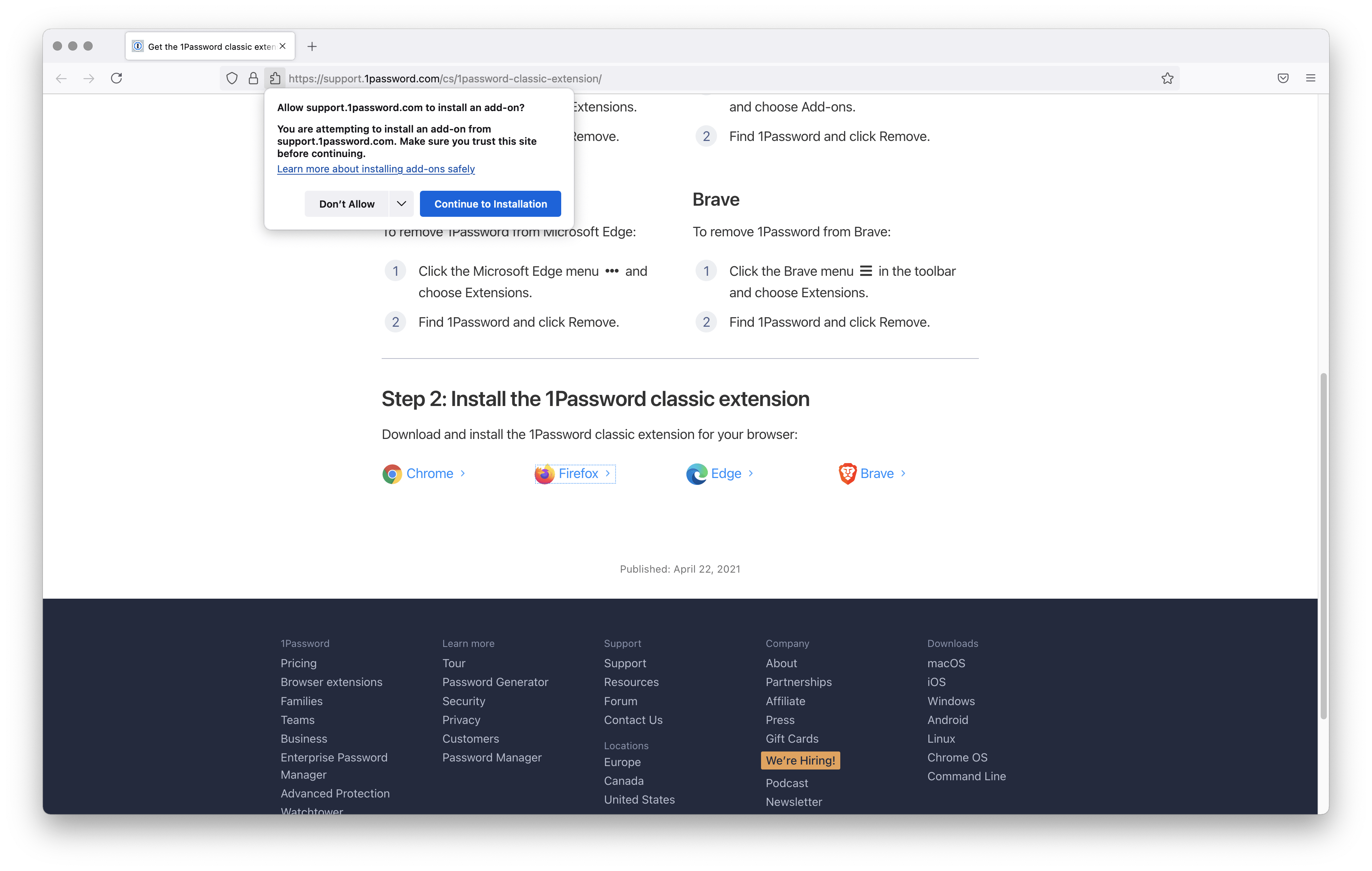Open Tour footer link
This screenshot has width=1372, height=871.
(x=454, y=663)
